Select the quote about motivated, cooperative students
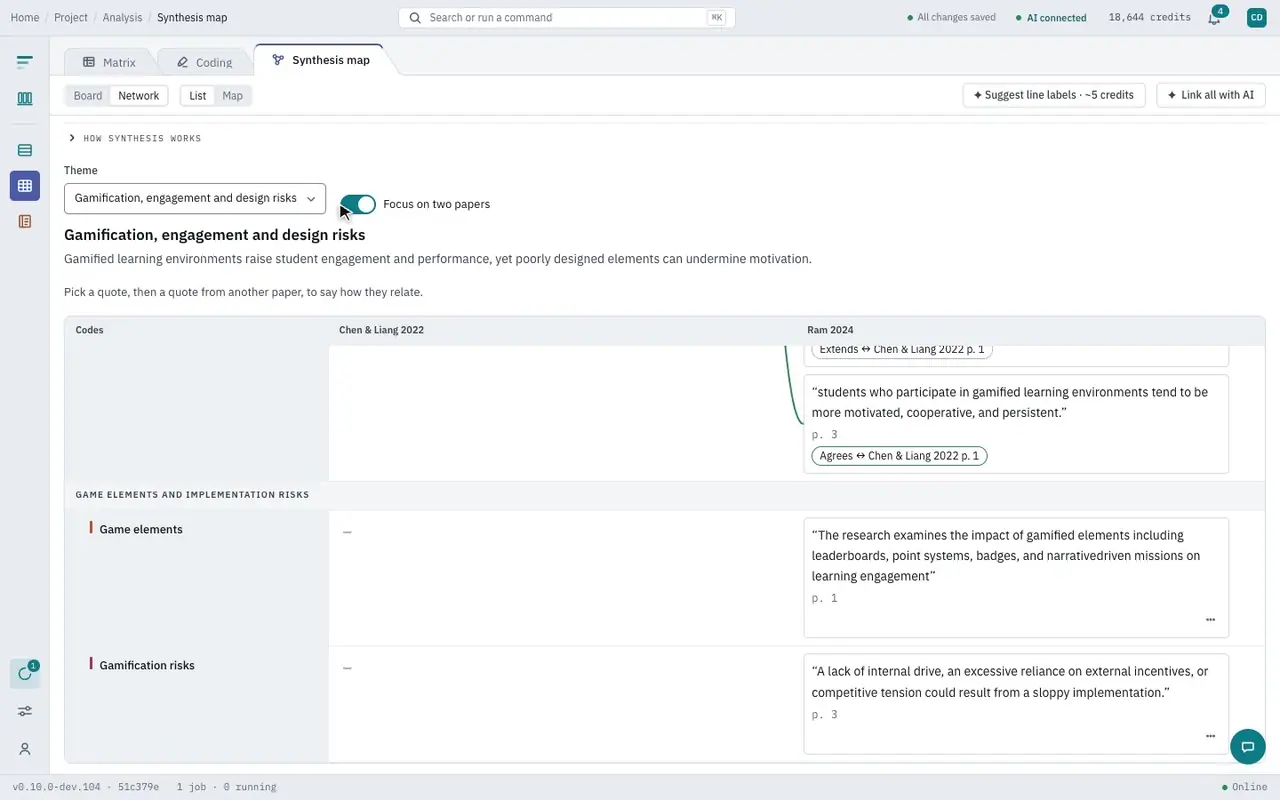This screenshot has height=800, width=1280. click(x=1016, y=423)
